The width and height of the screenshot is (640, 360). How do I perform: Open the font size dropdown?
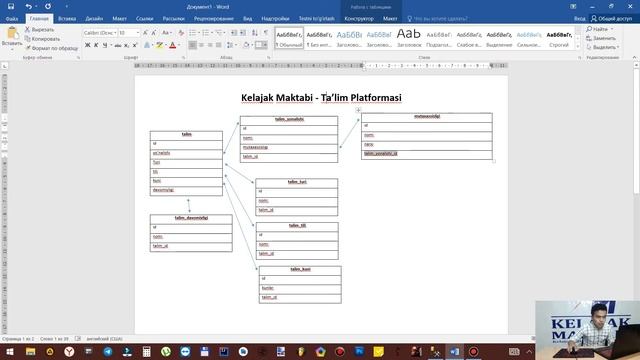138,33
